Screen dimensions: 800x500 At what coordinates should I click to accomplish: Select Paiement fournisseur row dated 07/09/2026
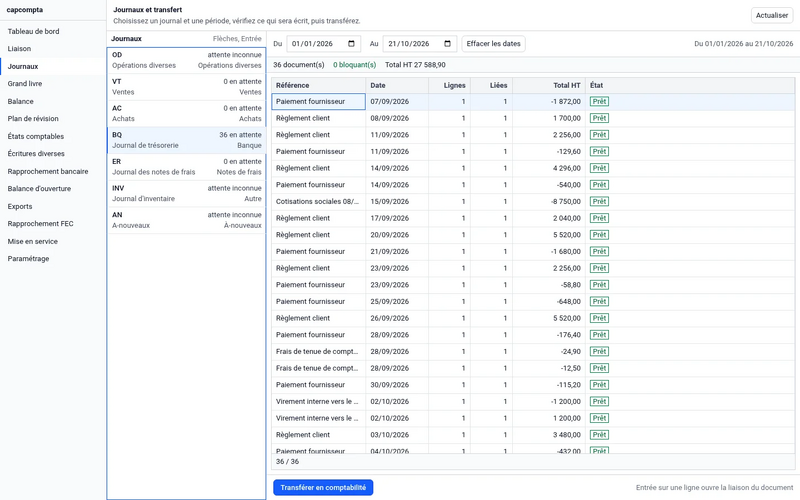(533, 102)
